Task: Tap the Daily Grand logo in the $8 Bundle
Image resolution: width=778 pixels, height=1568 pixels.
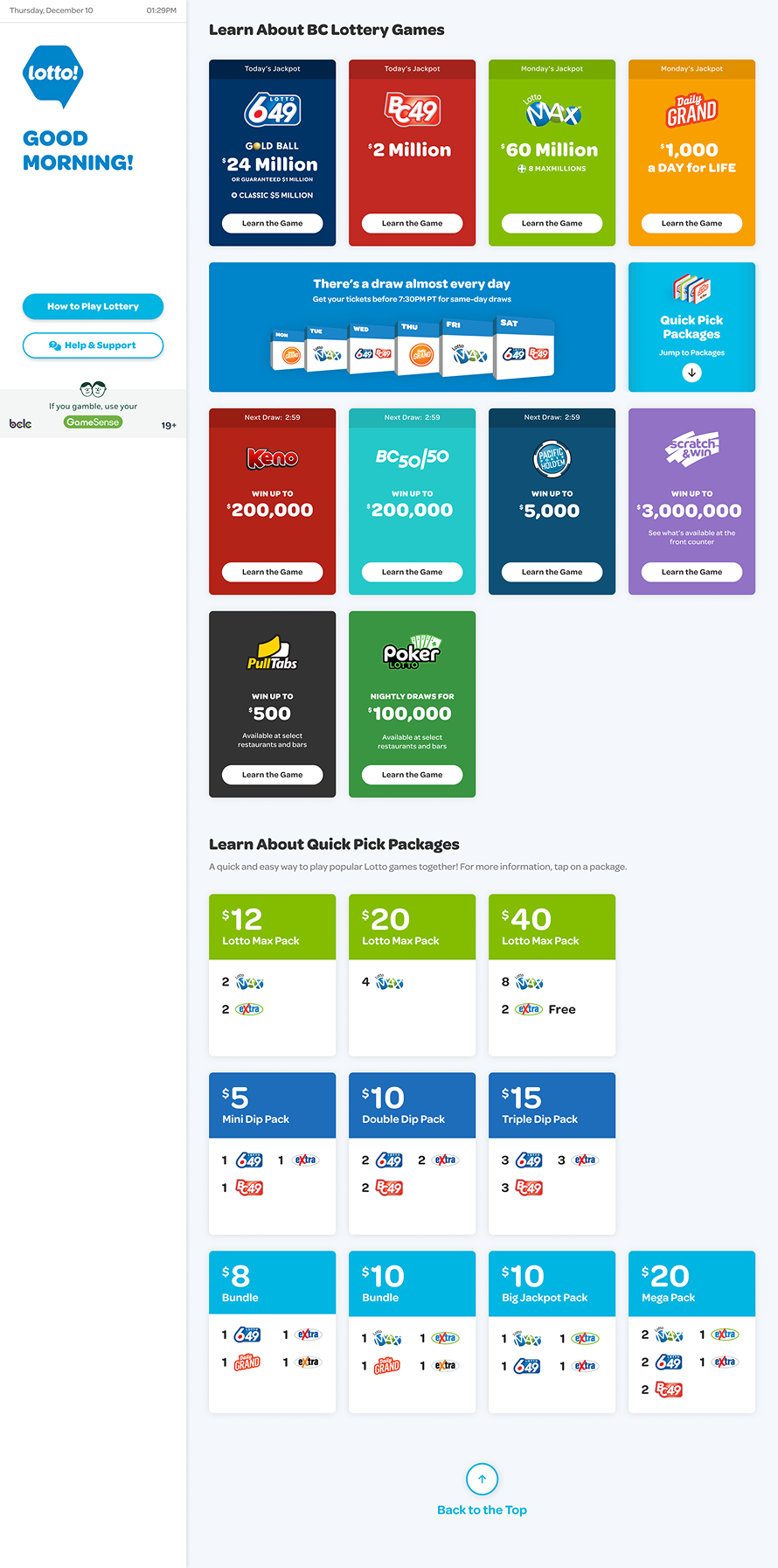Action: click(247, 1361)
